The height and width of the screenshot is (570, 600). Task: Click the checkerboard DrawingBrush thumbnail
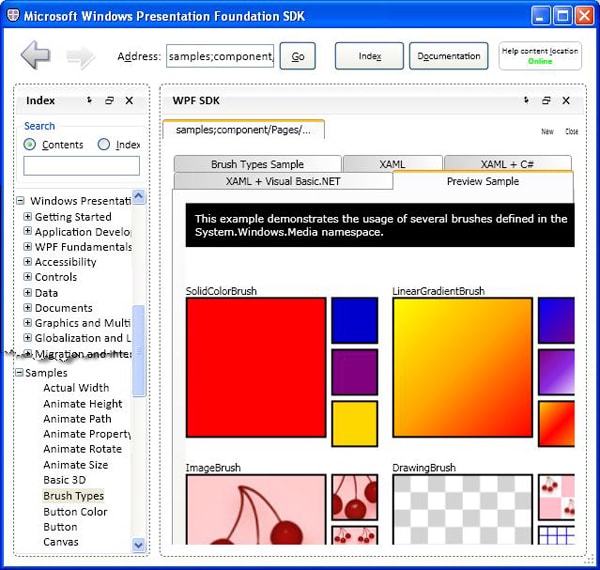point(463,509)
